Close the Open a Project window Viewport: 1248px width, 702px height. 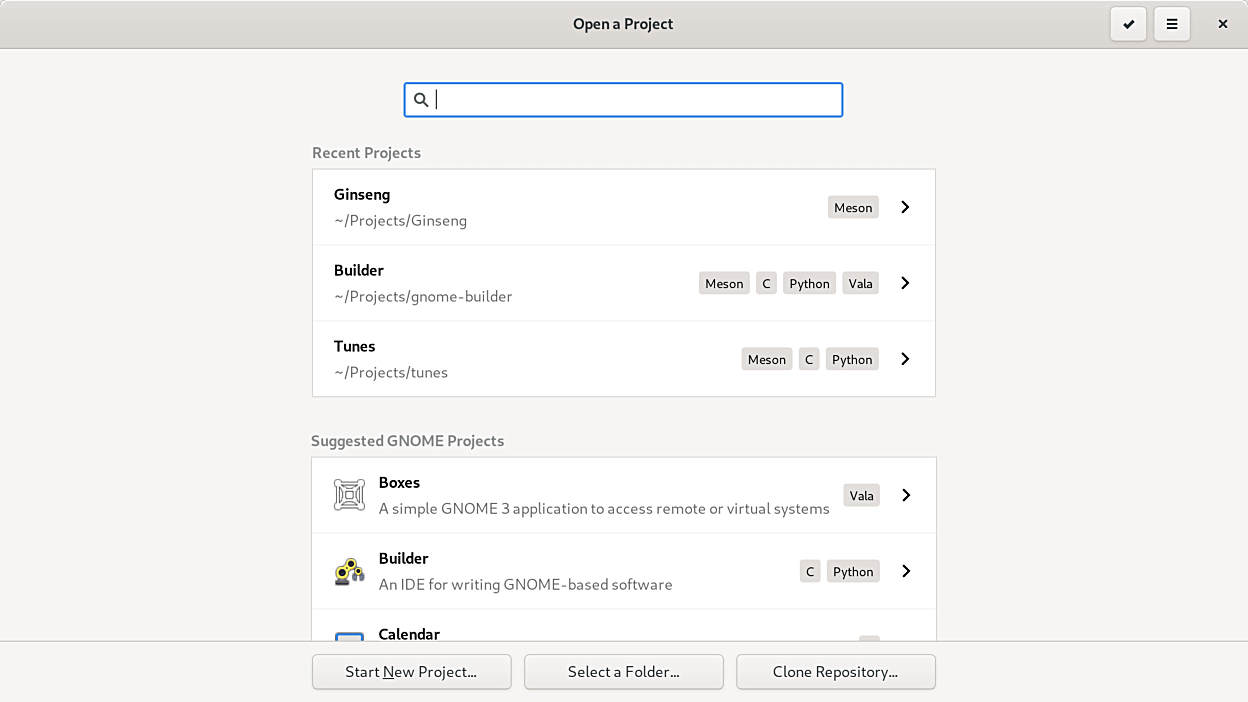1222,24
